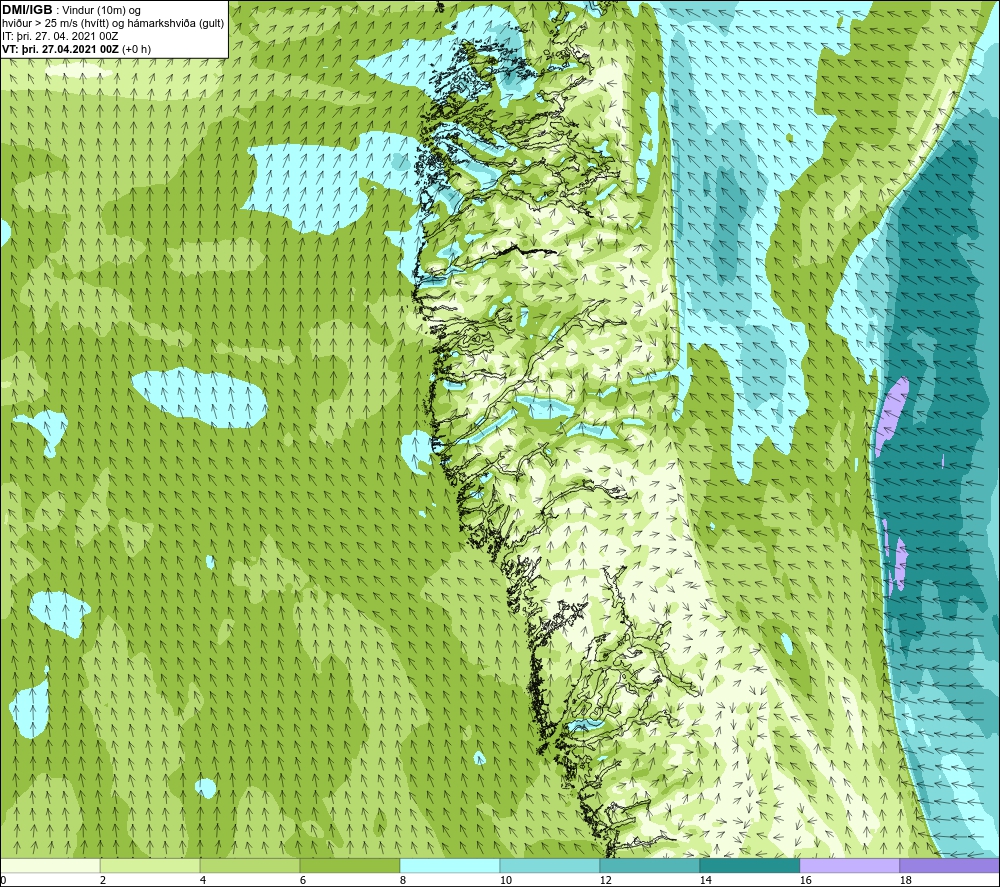
Task: Click the medium green 4–6 m/s legend swatch
Action: tap(250, 866)
